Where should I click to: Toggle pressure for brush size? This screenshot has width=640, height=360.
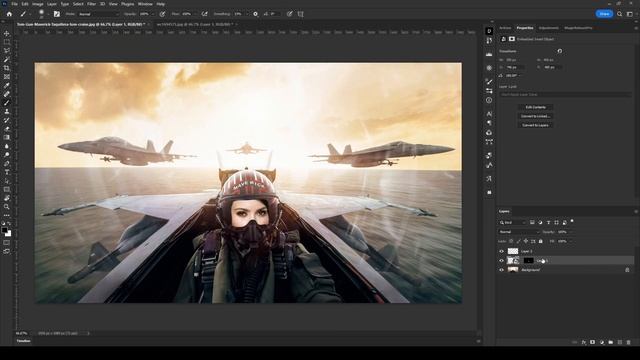click(x=289, y=14)
